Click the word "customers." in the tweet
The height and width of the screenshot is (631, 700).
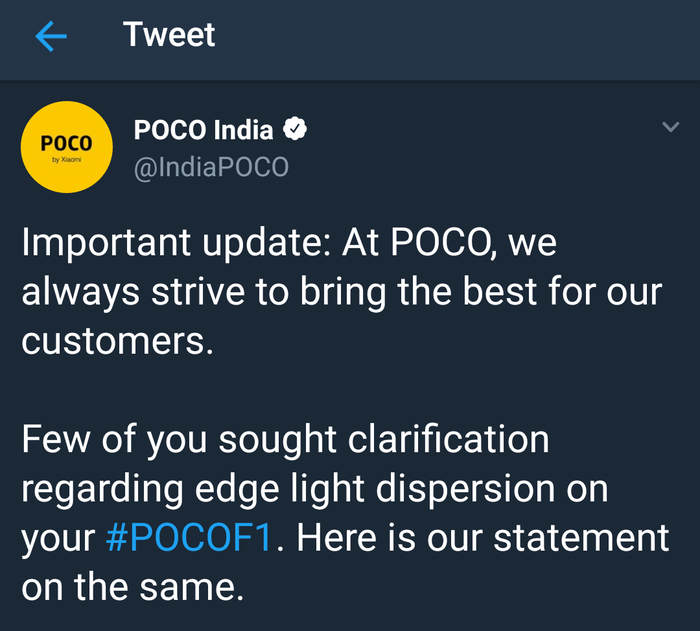click(x=117, y=342)
